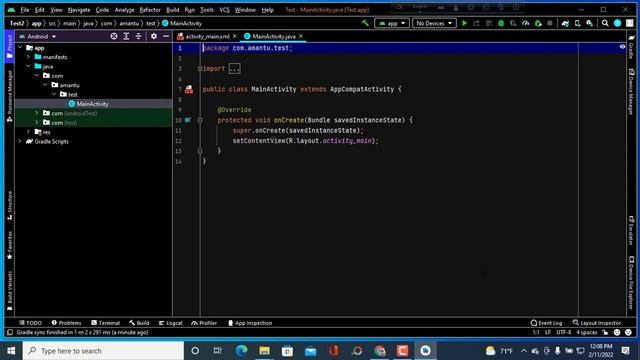
Task: Open Resource Manager side tab on left edge
Action: (9, 96)
